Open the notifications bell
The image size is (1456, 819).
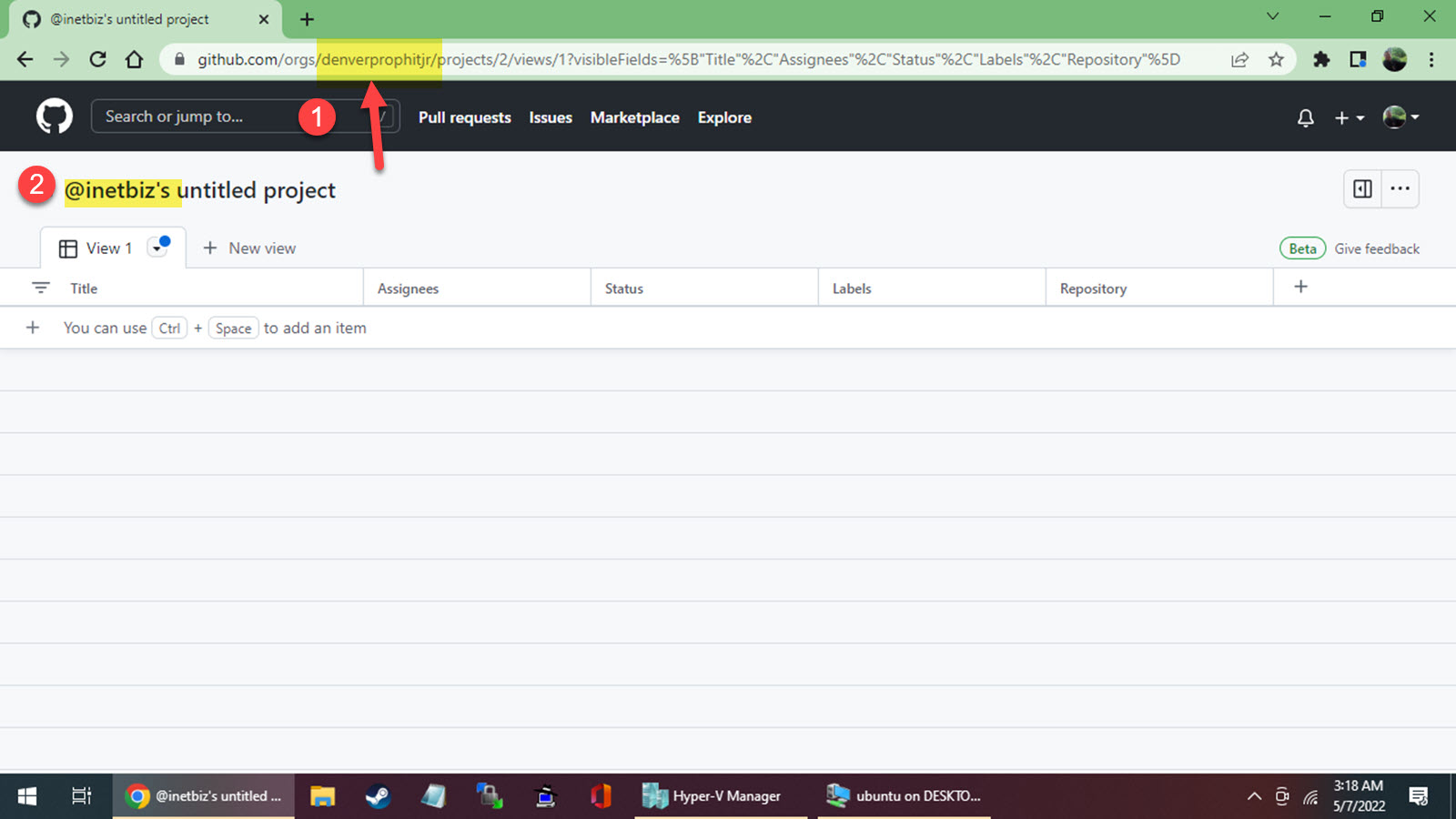click(x=1305, y=117)
